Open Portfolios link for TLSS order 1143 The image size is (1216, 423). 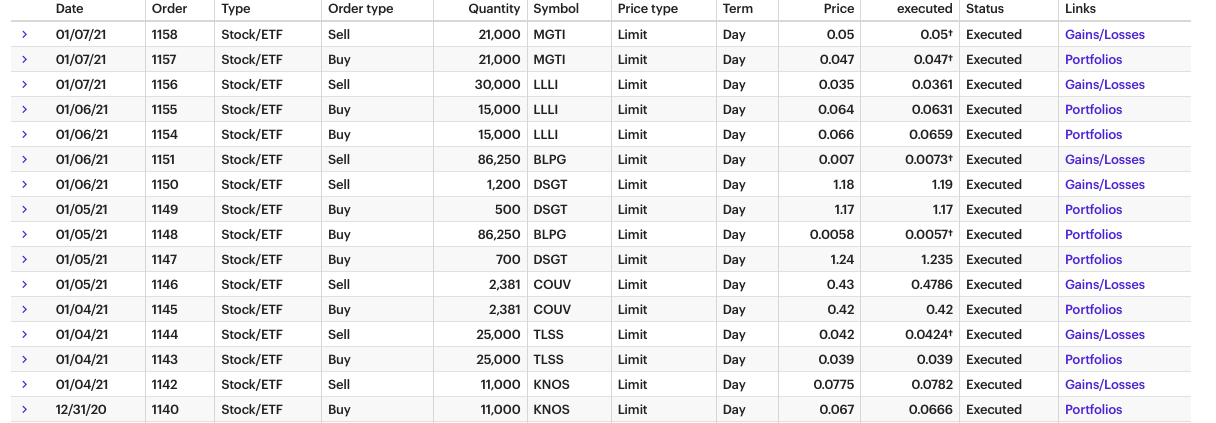click(x=1093, y=359)
